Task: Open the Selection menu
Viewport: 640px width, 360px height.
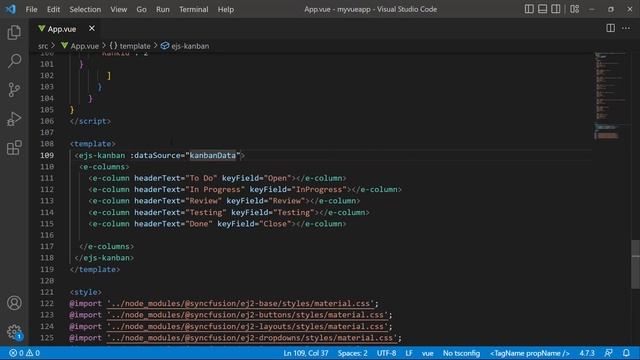Action: (x=85, y=9)
